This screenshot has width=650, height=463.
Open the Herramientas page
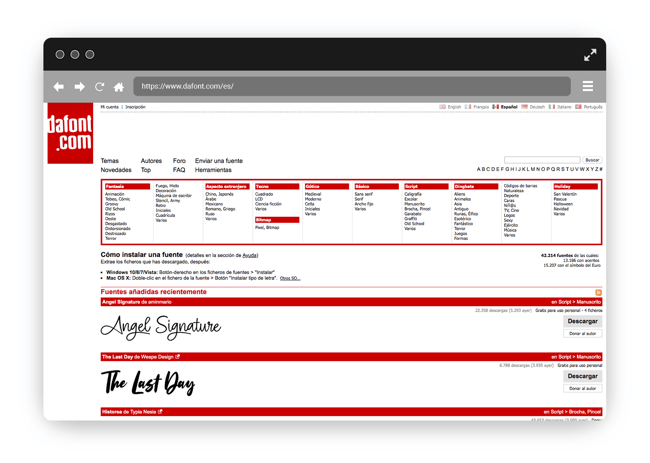click(x=213, y=170)
